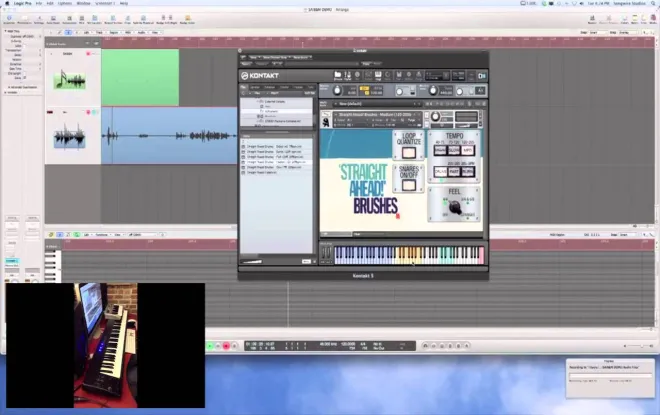This screenshot has width=660, height=415.
Task: Click the Spotlight search icon in menu bar
Action: coord(653,3)
